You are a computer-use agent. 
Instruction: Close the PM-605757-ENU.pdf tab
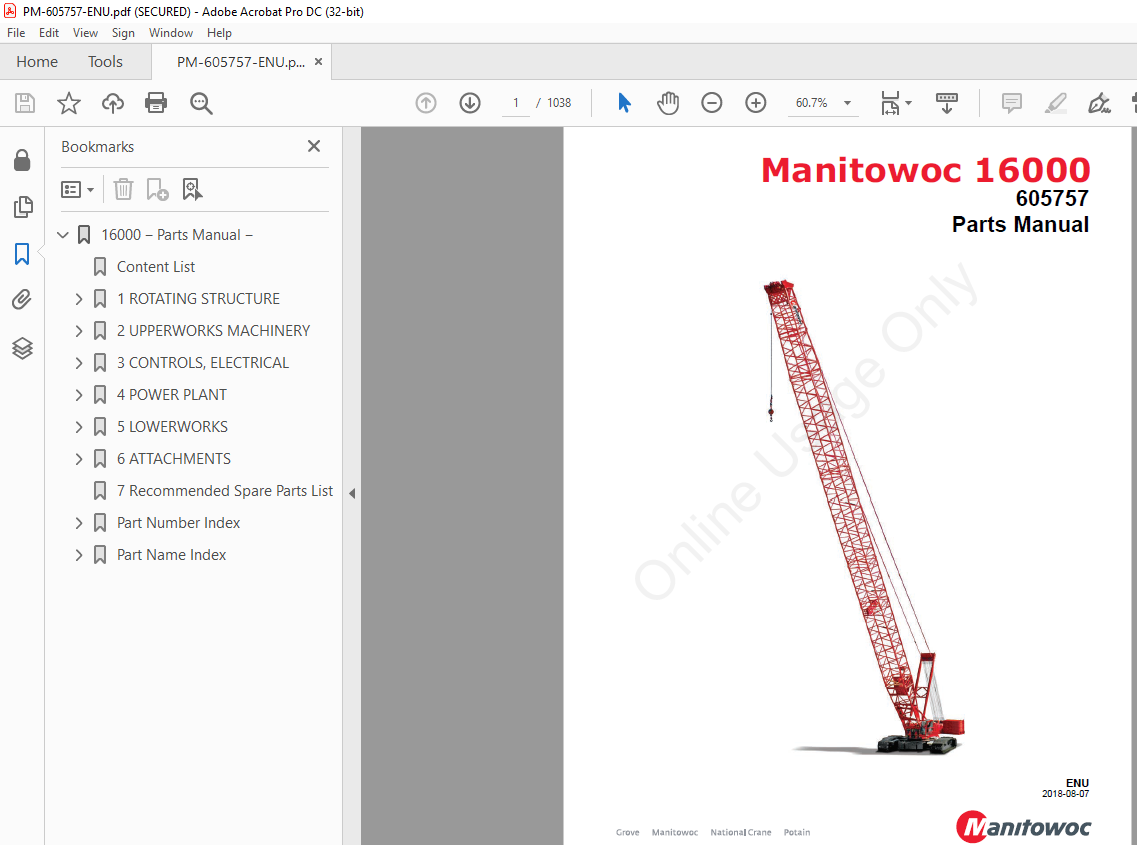tap(318, 62)
